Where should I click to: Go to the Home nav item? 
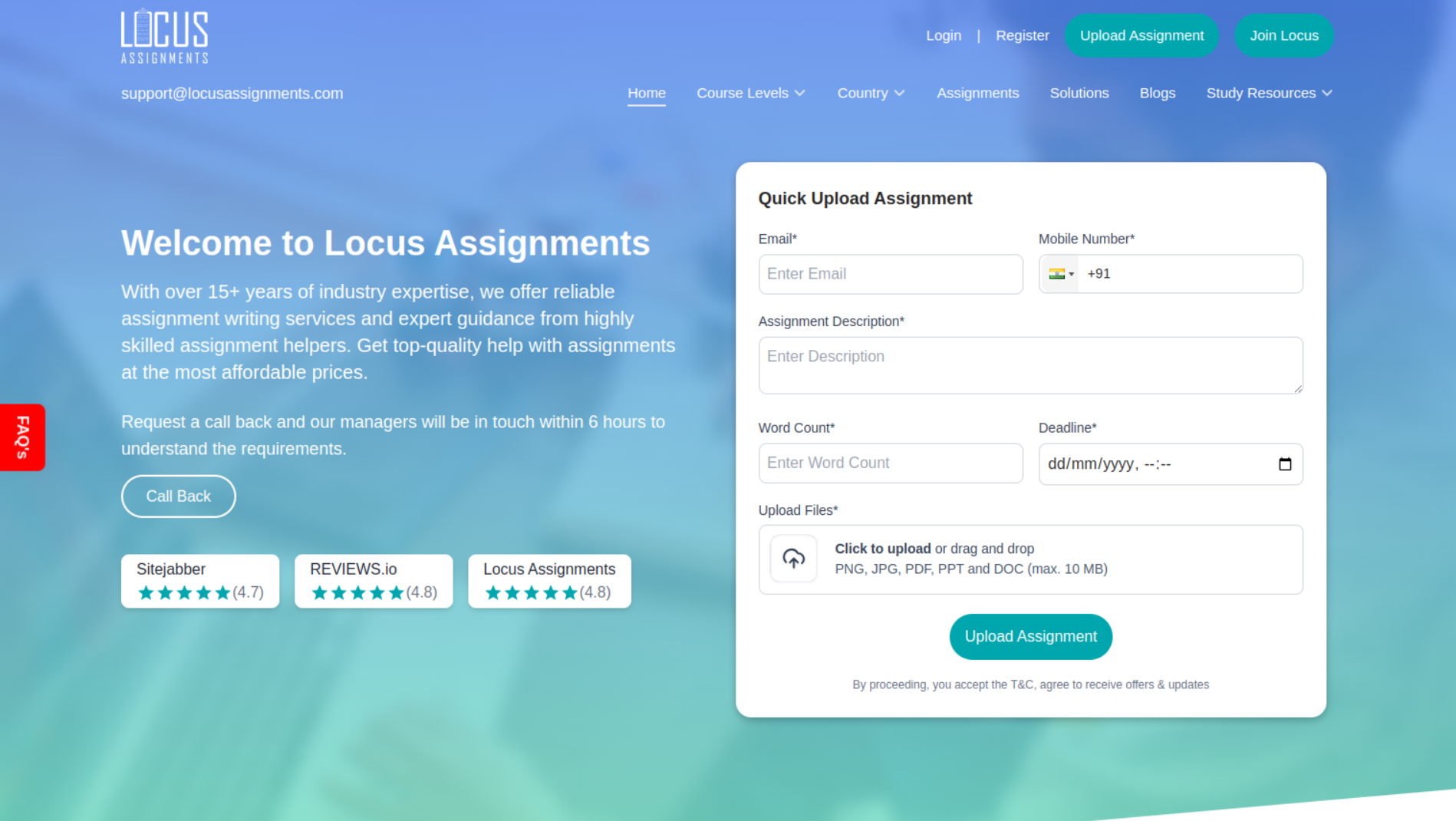coord(646,93)
